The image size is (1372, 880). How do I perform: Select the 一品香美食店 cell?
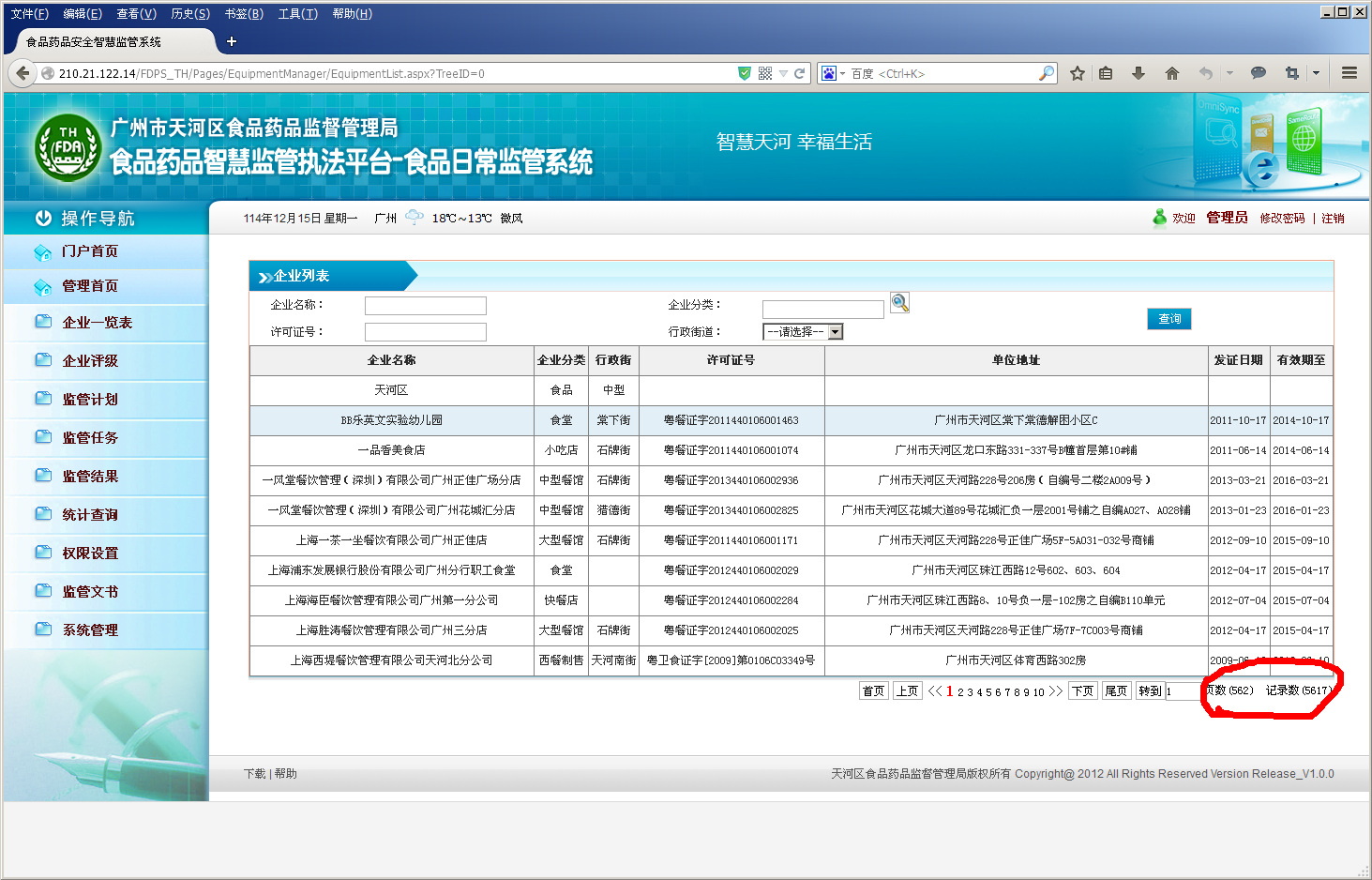coord(392,450)
